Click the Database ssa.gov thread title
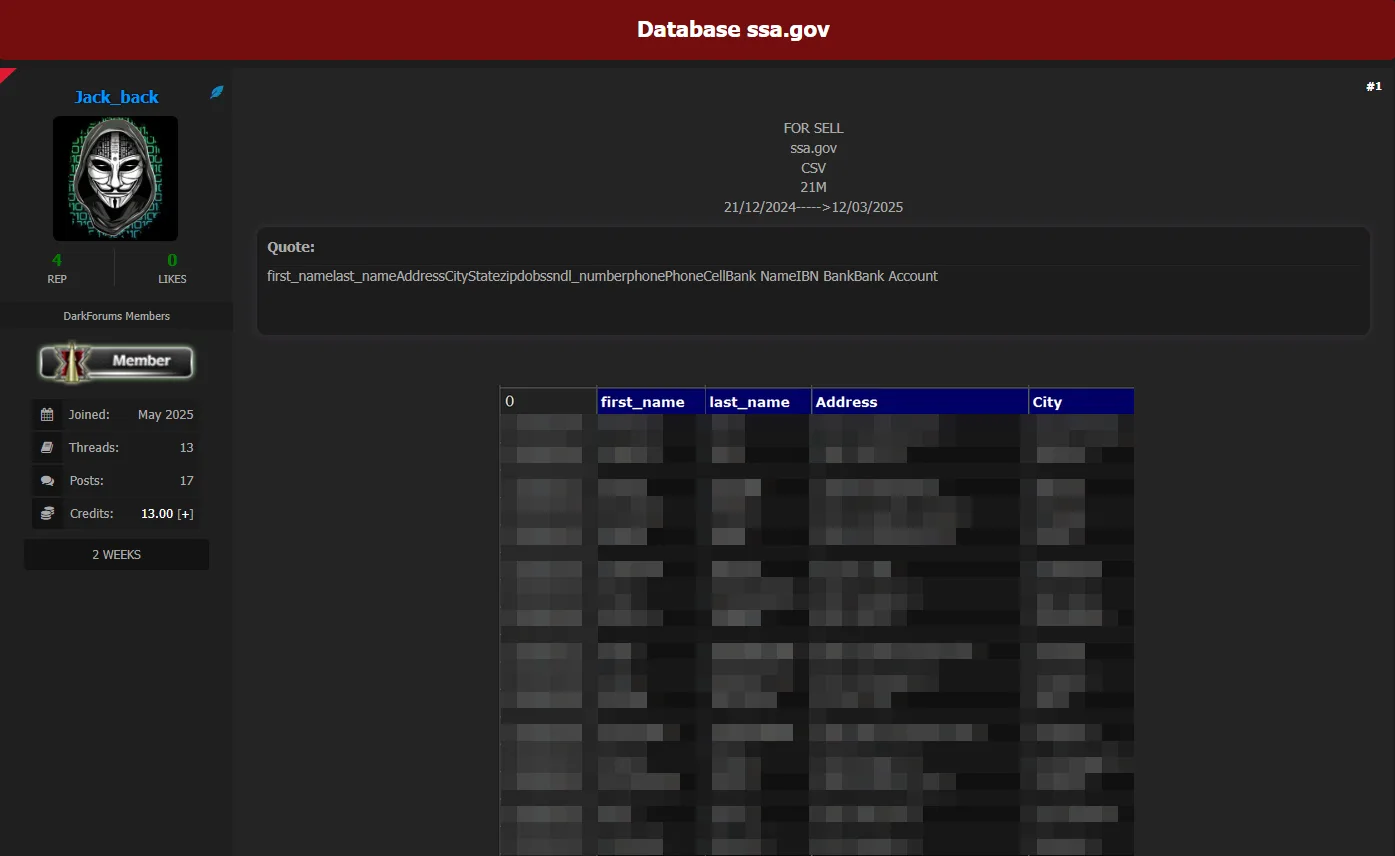 click(733, 29)
